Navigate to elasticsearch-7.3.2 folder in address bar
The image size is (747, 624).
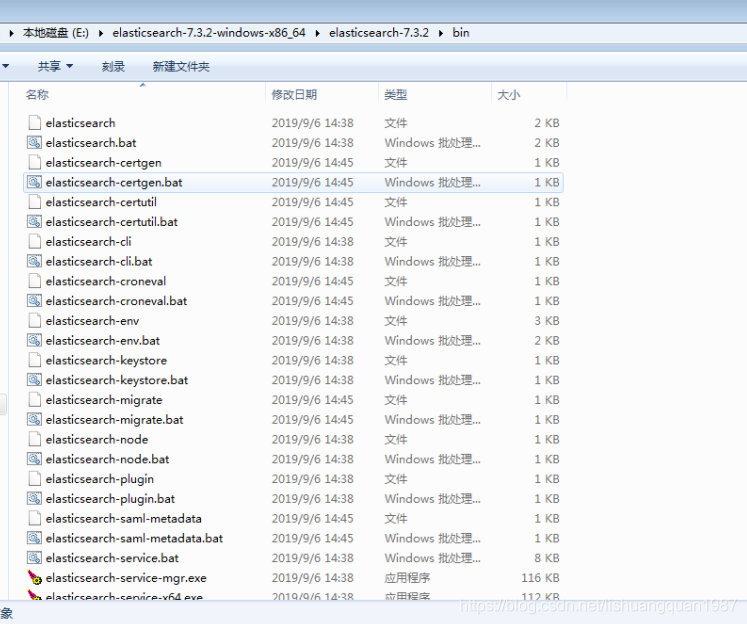[378, 33]
